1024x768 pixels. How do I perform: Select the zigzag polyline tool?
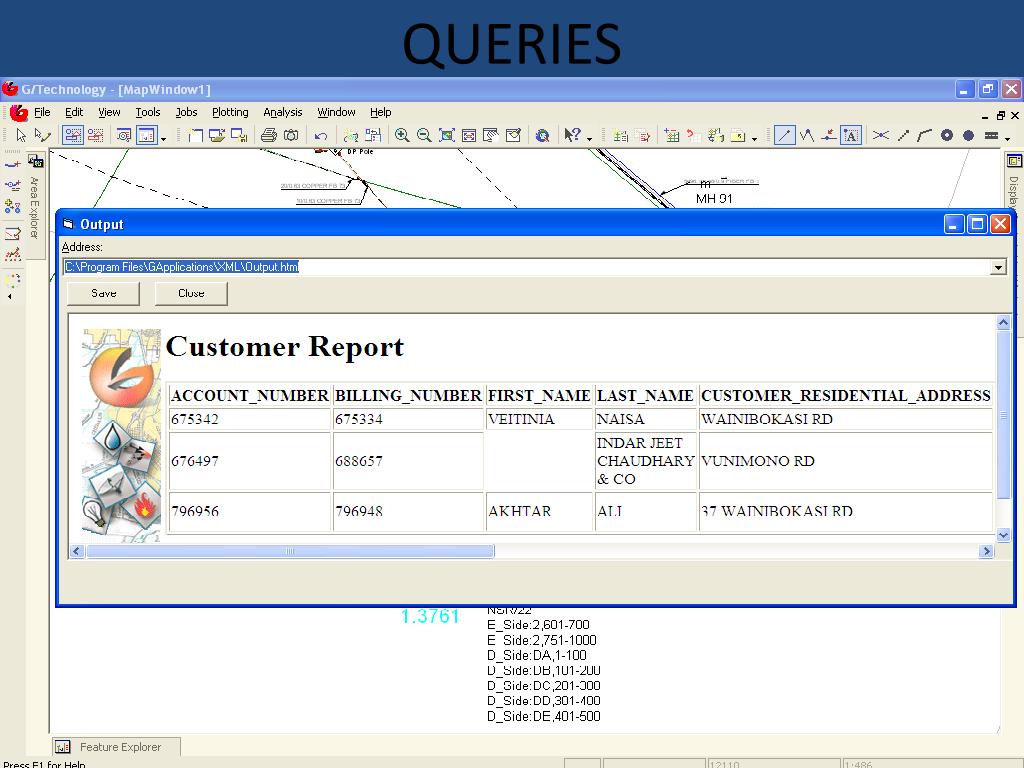pos(807,135)
